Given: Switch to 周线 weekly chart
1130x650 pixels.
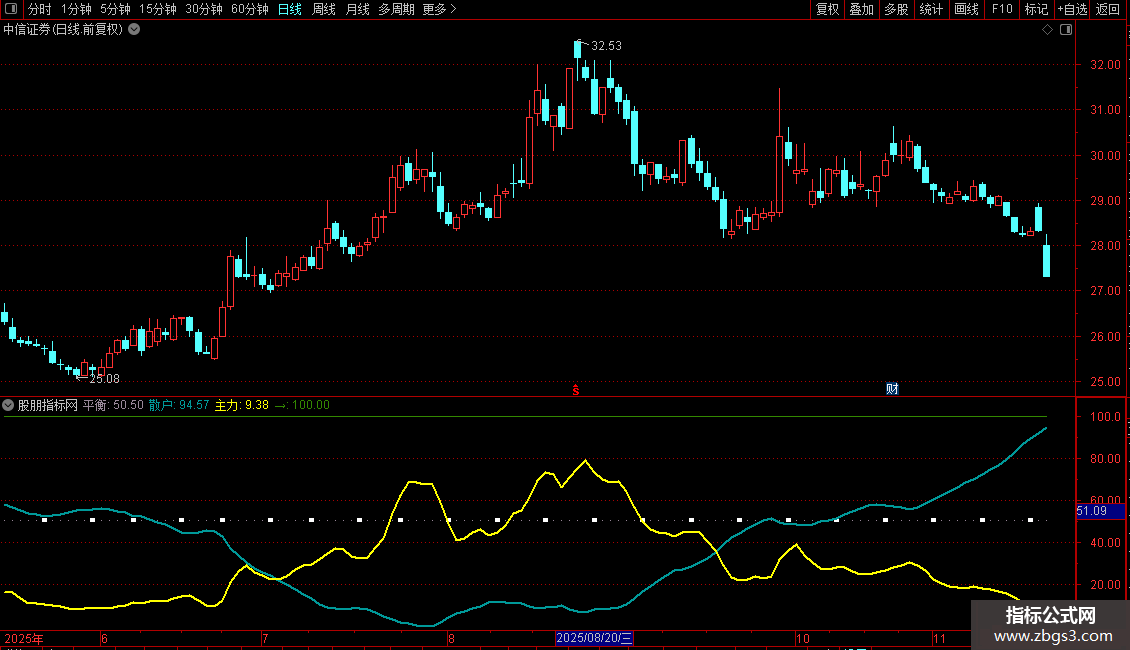Looking at the screenshot, I should [324, 9].
